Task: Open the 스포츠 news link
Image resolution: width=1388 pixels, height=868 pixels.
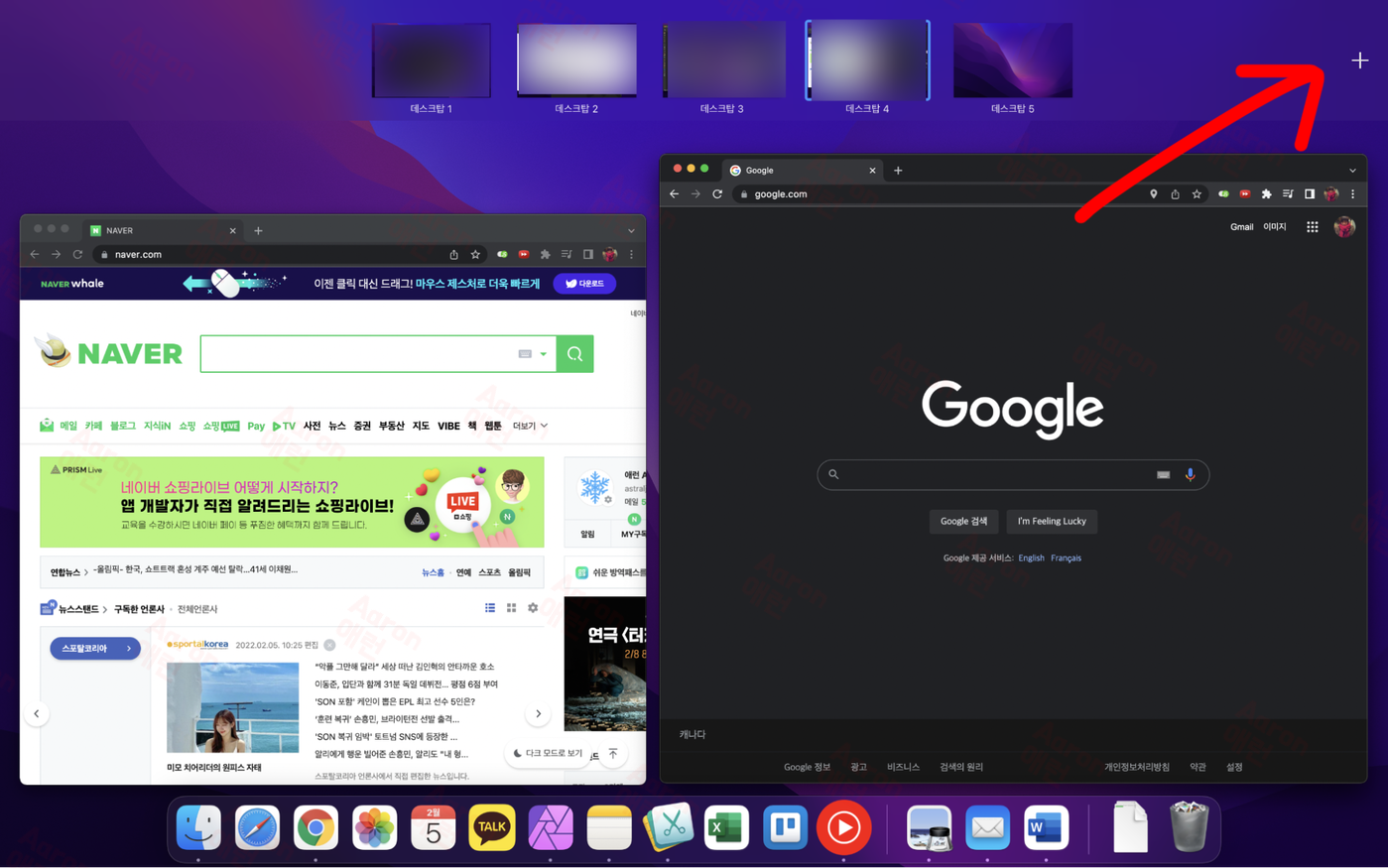Action: point(490,572)
